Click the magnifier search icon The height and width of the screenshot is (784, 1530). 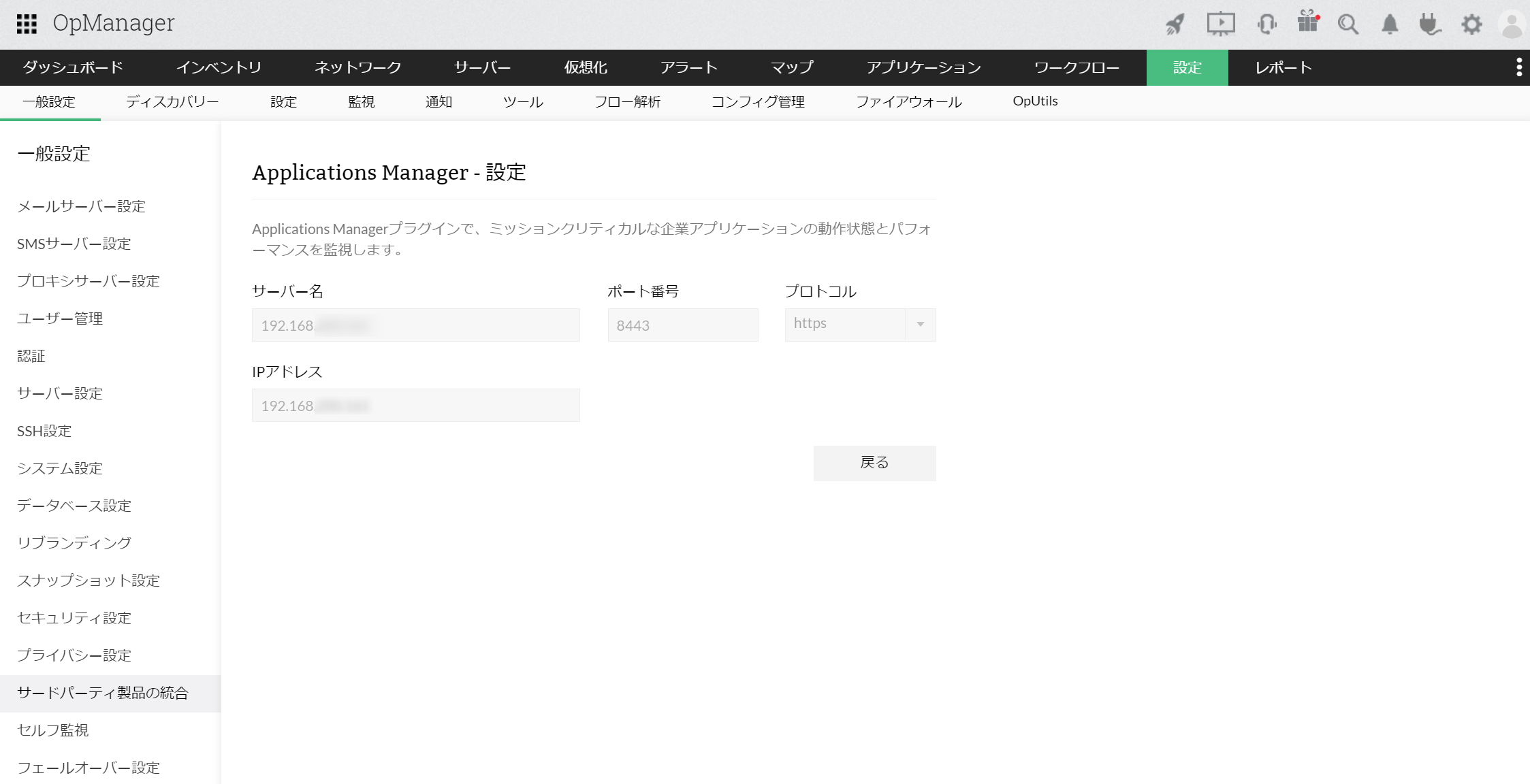point(1348,24)
